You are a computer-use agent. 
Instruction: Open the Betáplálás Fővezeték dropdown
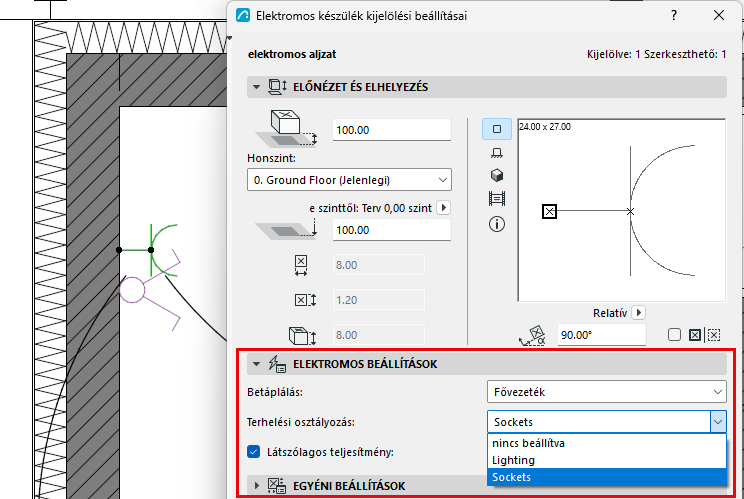[607, 392]
